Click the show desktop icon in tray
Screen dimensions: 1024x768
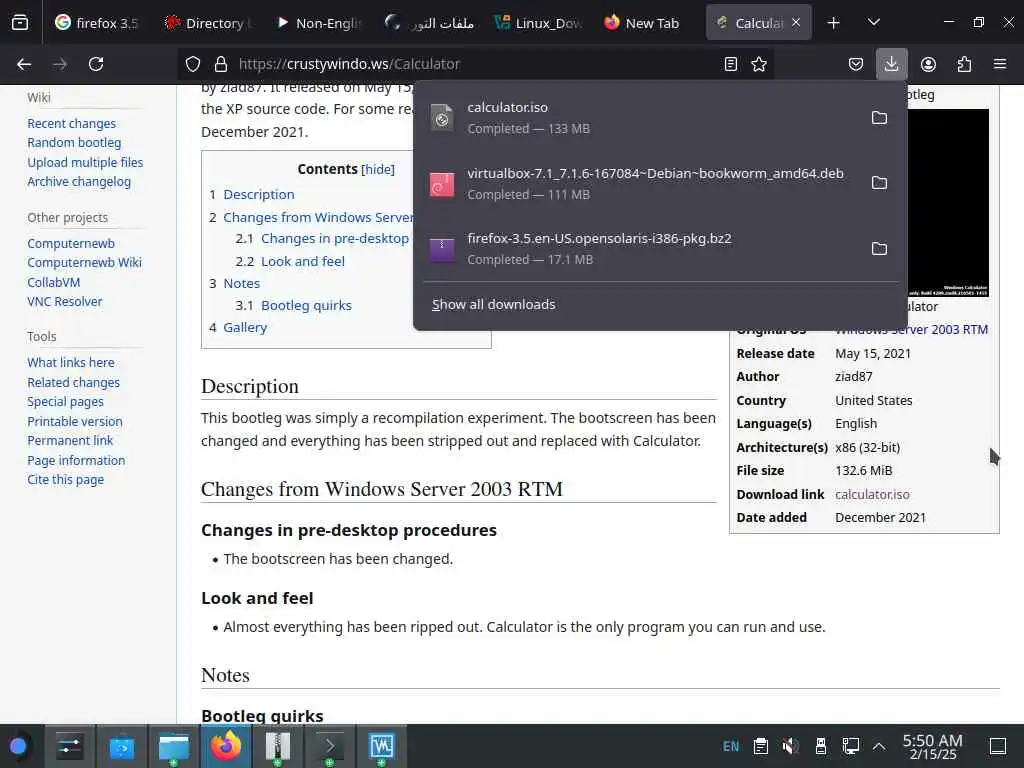pos(998,746)
